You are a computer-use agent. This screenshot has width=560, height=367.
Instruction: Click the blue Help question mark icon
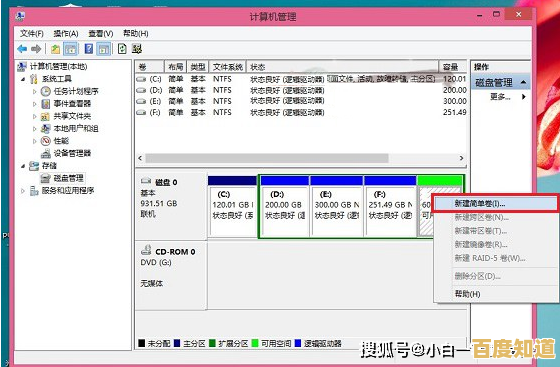pos(89,49)
